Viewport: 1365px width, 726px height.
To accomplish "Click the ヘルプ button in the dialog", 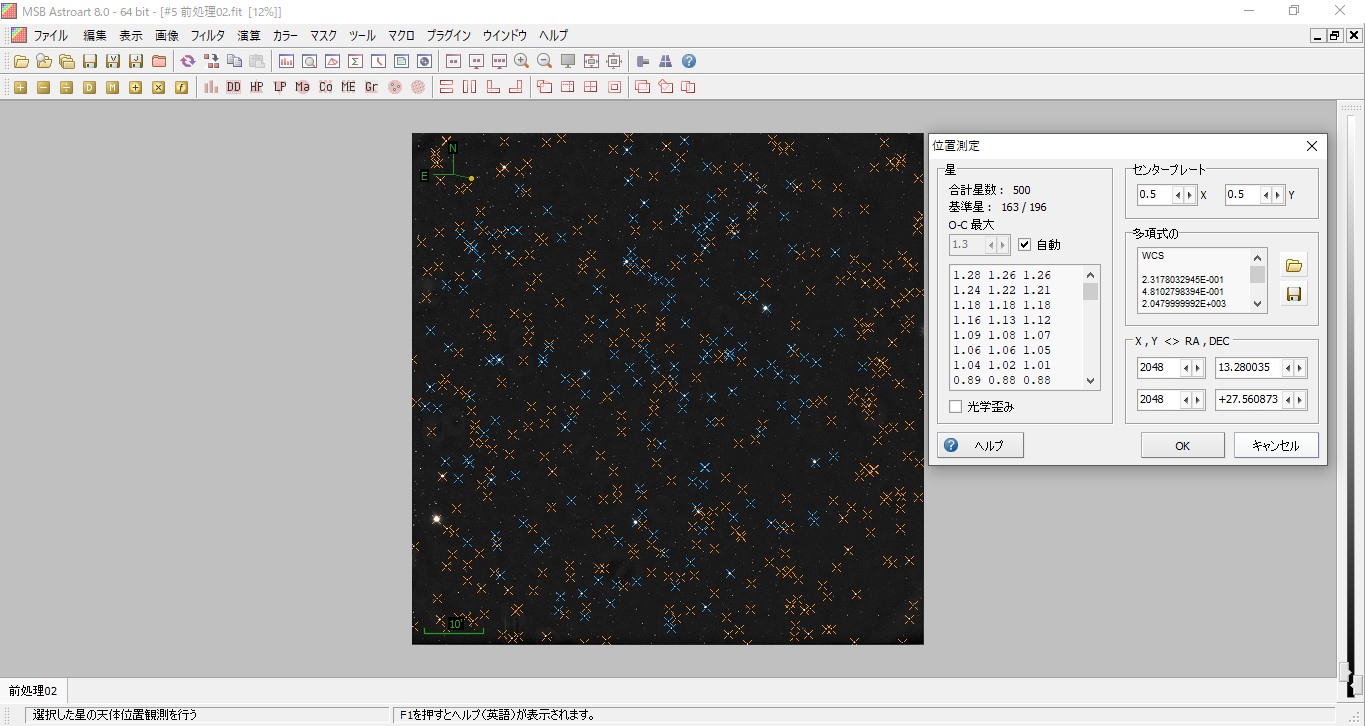I will click(980, 446).
